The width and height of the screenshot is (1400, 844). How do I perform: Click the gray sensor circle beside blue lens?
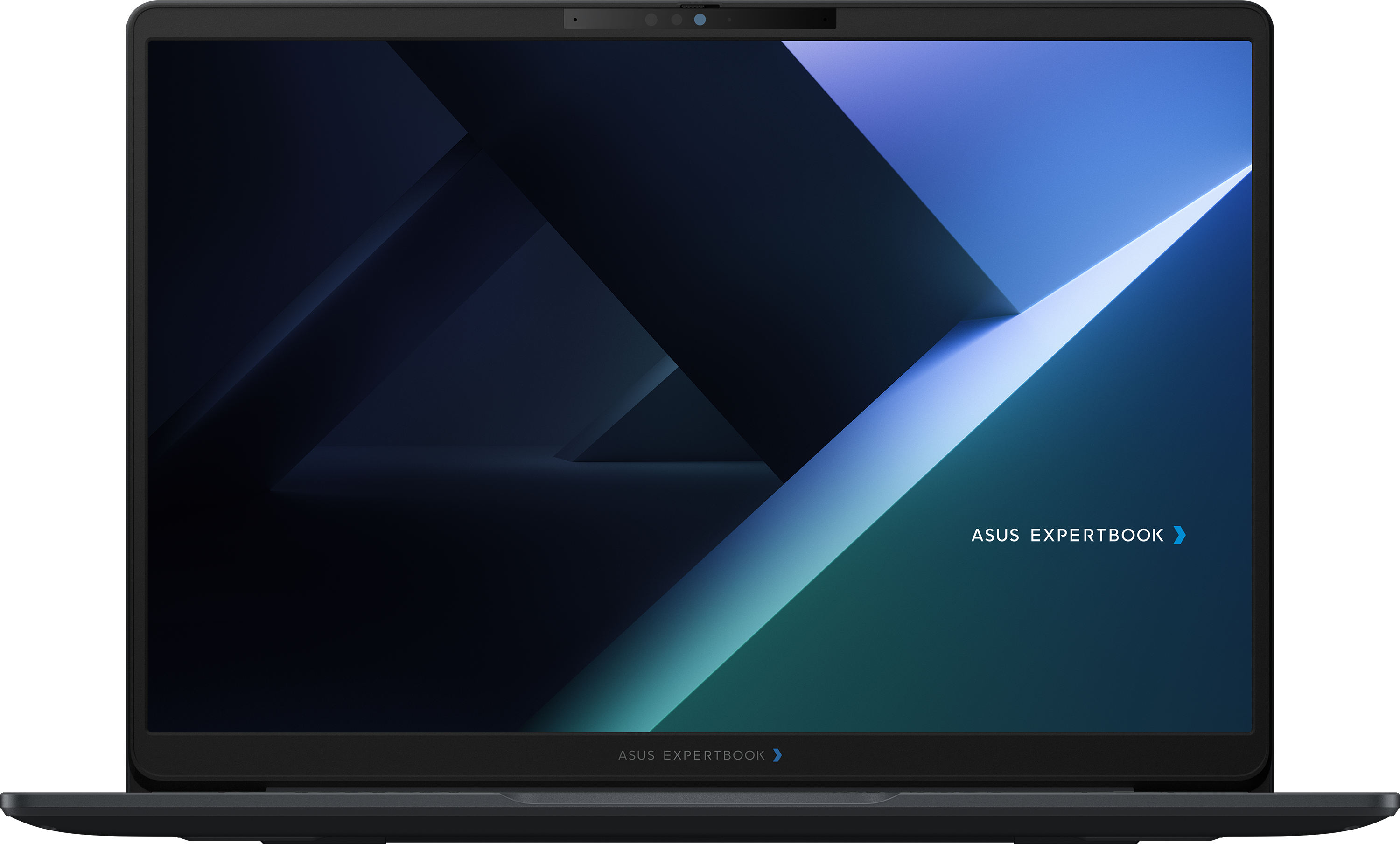(677, 19)
